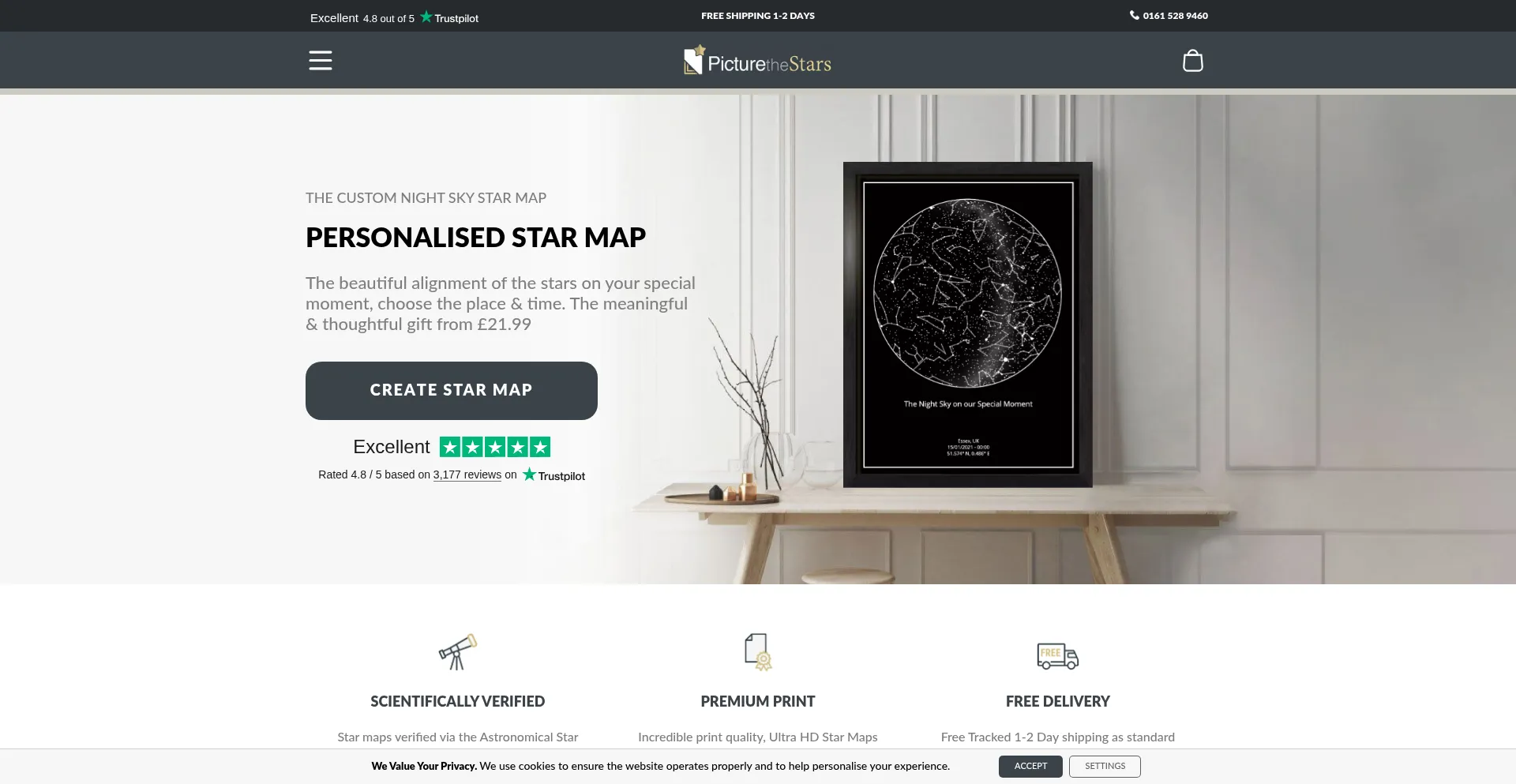The image size is (1516, 784).
Task: Click the Premium Print heading
Action: [x=758, y=701]
